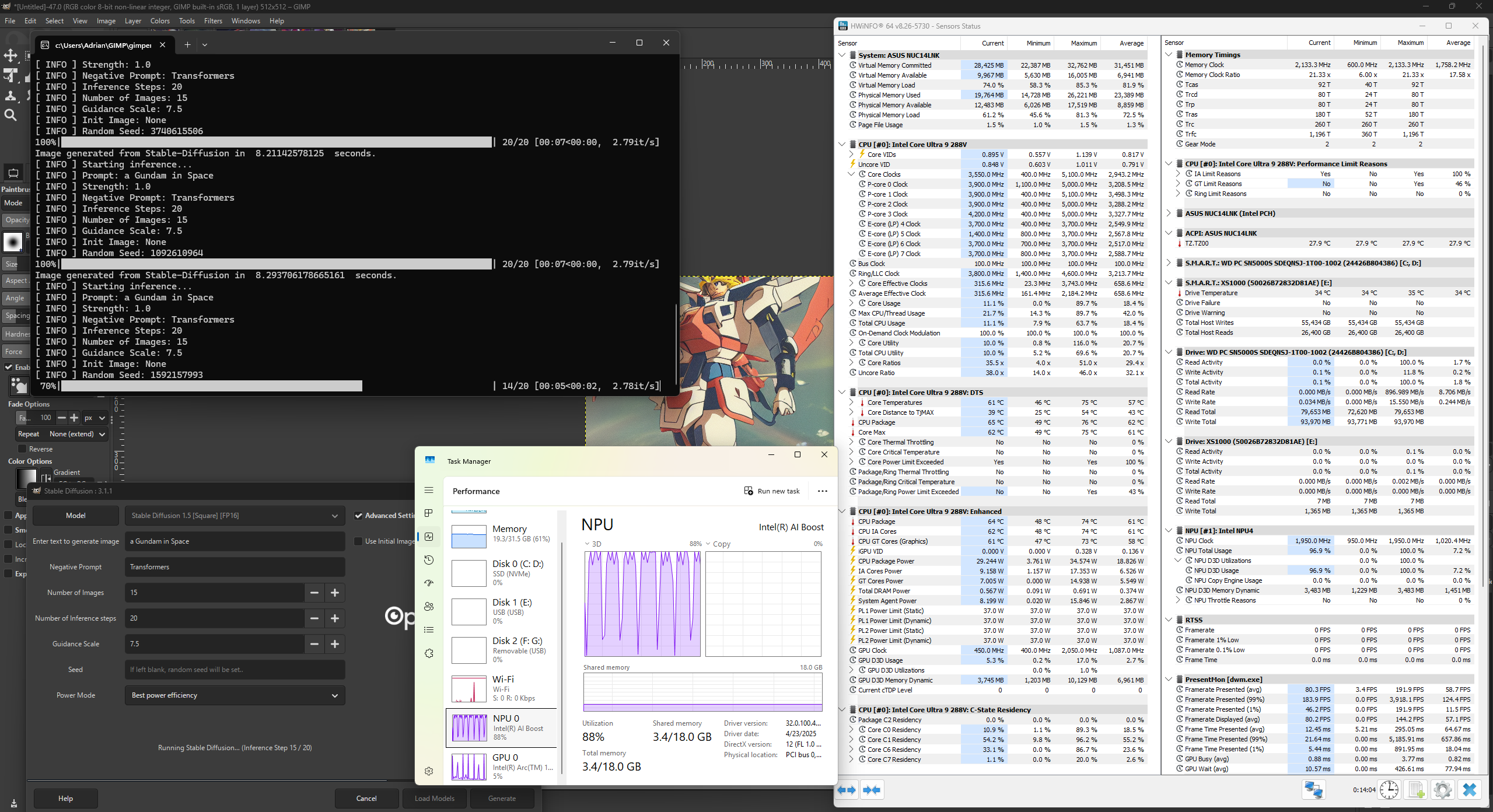
Task: Open the Repeat None (extend) dropdown
Action: [x=62, y=434]
